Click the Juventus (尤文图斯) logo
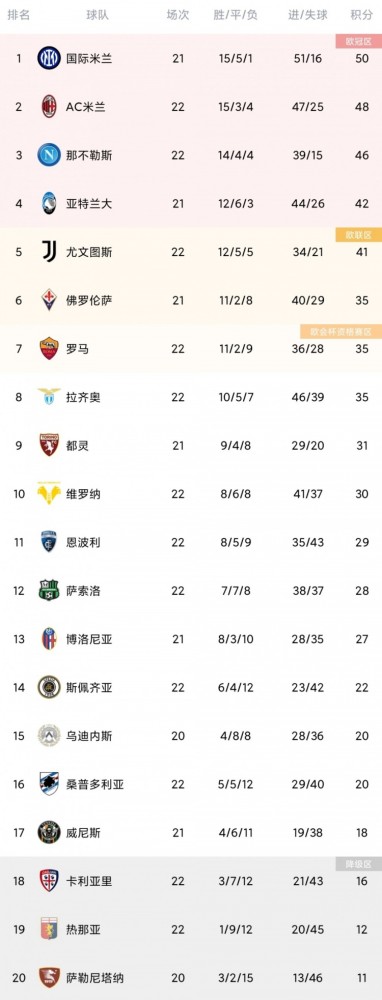Screen dimensions: 382x1000 (49, 252)
